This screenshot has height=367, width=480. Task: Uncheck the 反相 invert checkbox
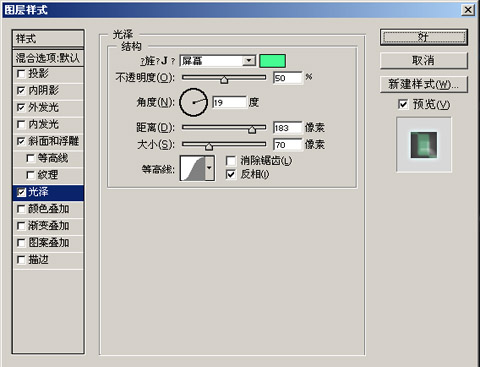(x=231, y=174)
